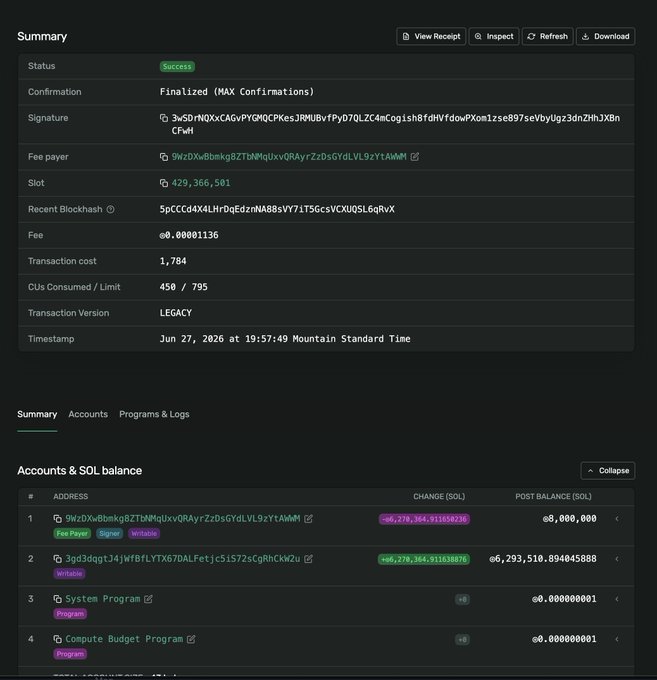This screenshot has height=680, width=657.
Task: Click the positive SOL change badge row 2
Action: [x=424, y=559]
